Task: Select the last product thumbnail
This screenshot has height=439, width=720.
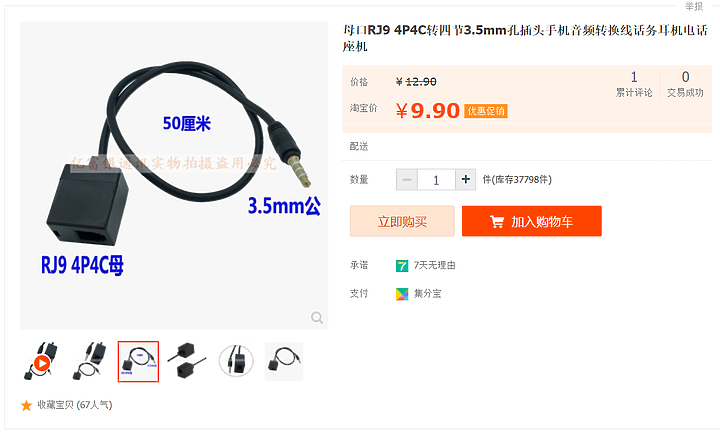Action: pos(284,361)
